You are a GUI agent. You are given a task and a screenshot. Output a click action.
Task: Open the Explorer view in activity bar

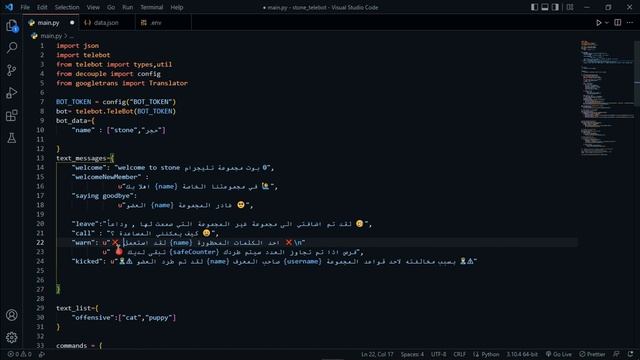coord(11,25)
